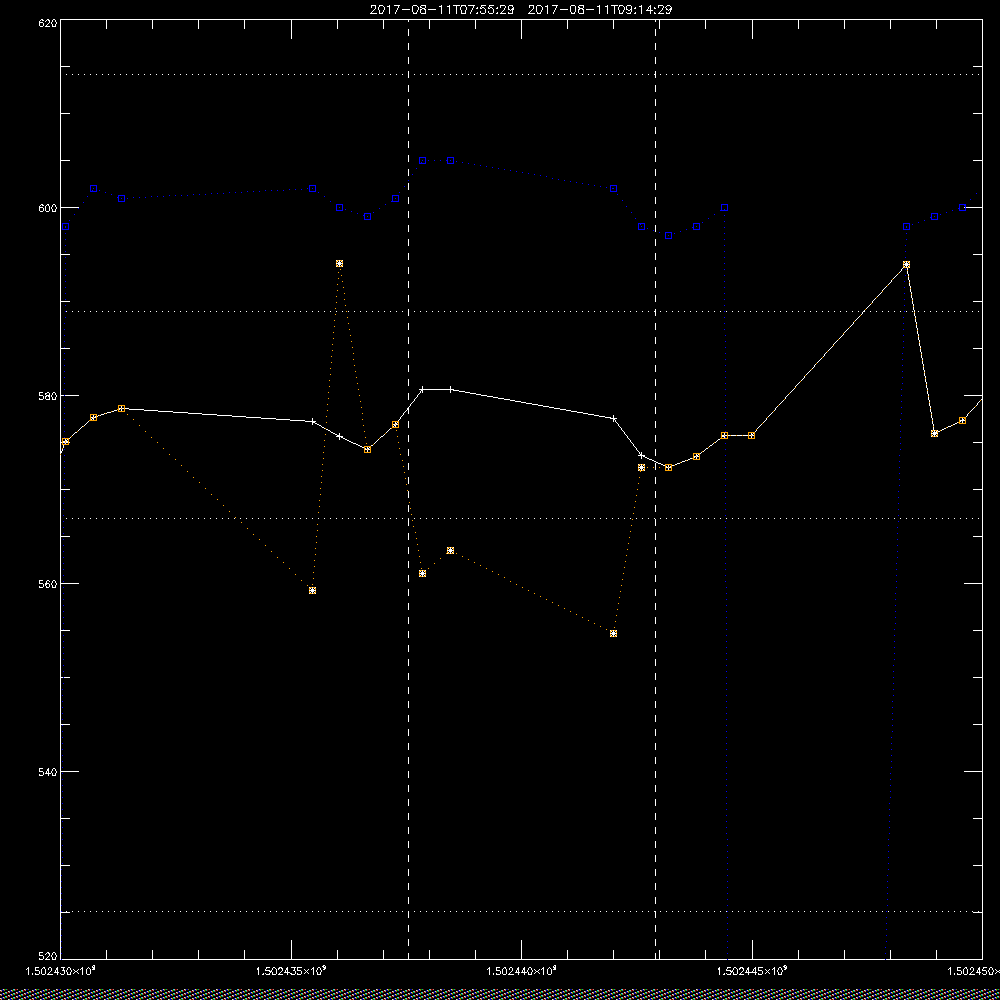The height and width of the screenshot is (1000, 1000).
Task: Select the 620 y-axis label
Action: tap(48, 23)
